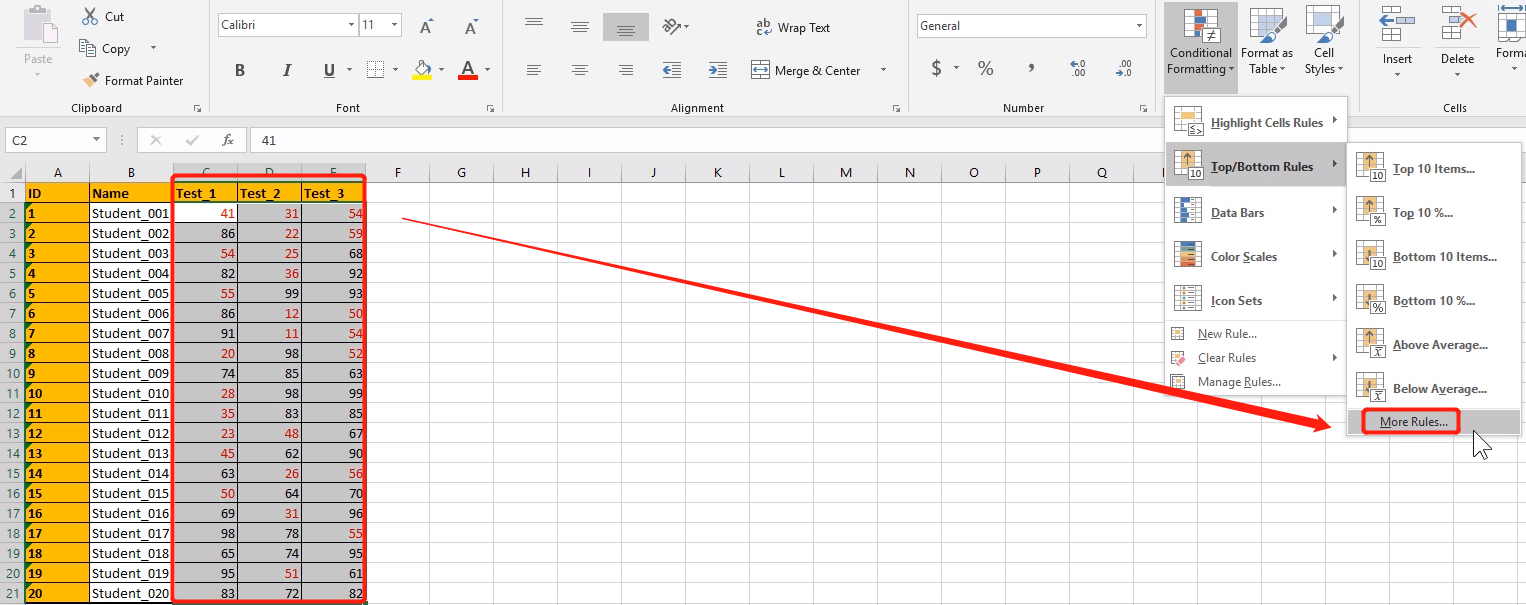
Task: Toggle Italic formatting
Action: pos(287,70)
